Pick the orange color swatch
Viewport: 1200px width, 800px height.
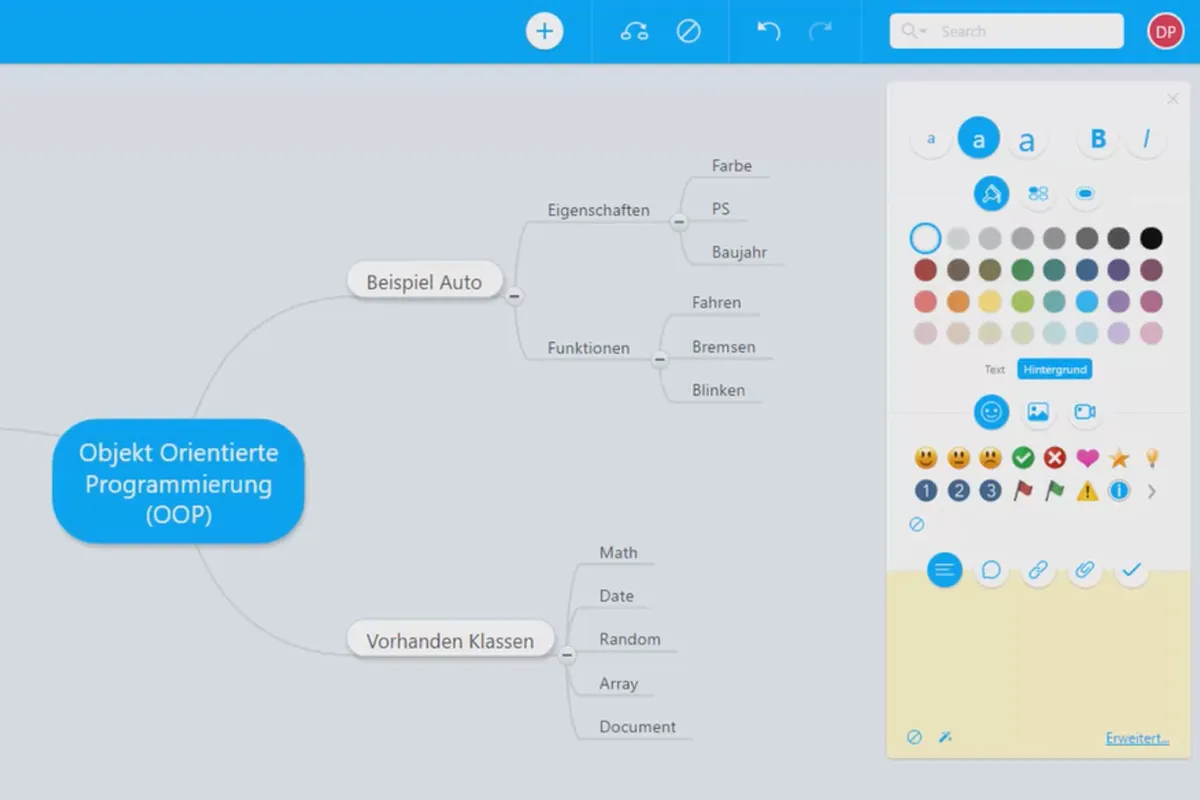(958, 301)
